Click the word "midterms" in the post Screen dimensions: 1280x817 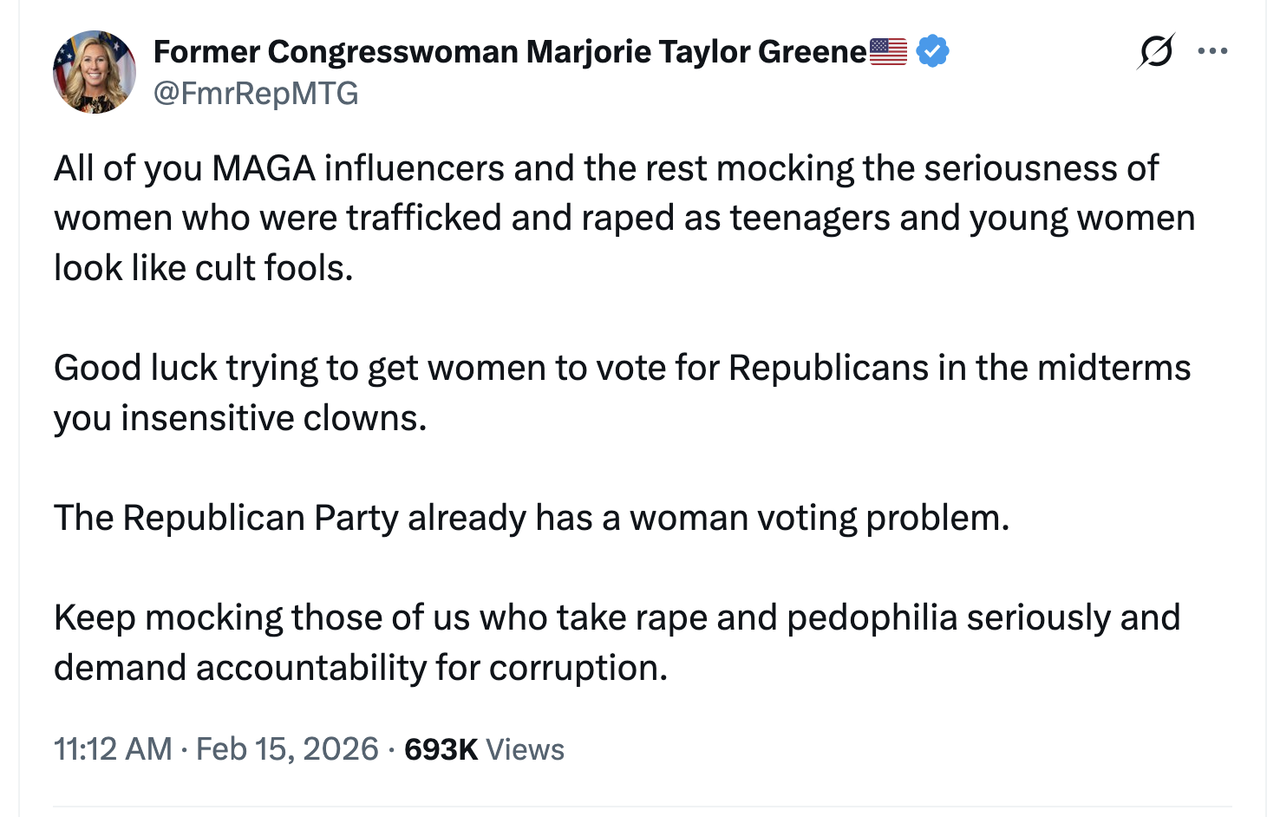1114,368
